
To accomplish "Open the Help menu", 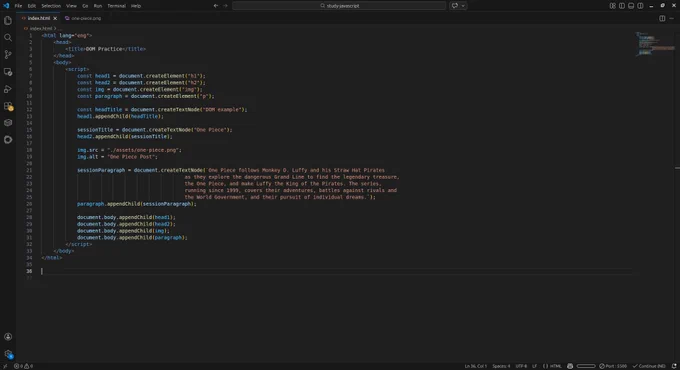I will [x=136, y=6].
